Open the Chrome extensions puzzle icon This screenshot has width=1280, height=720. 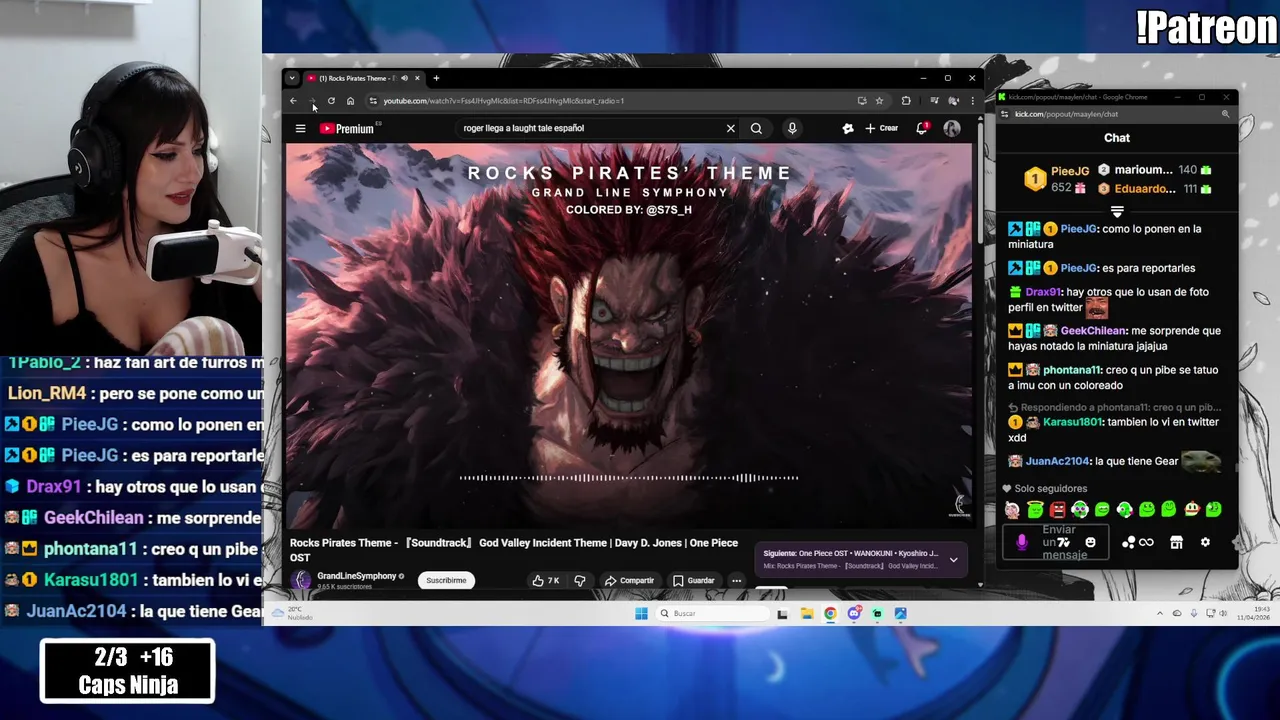[906, 101]
